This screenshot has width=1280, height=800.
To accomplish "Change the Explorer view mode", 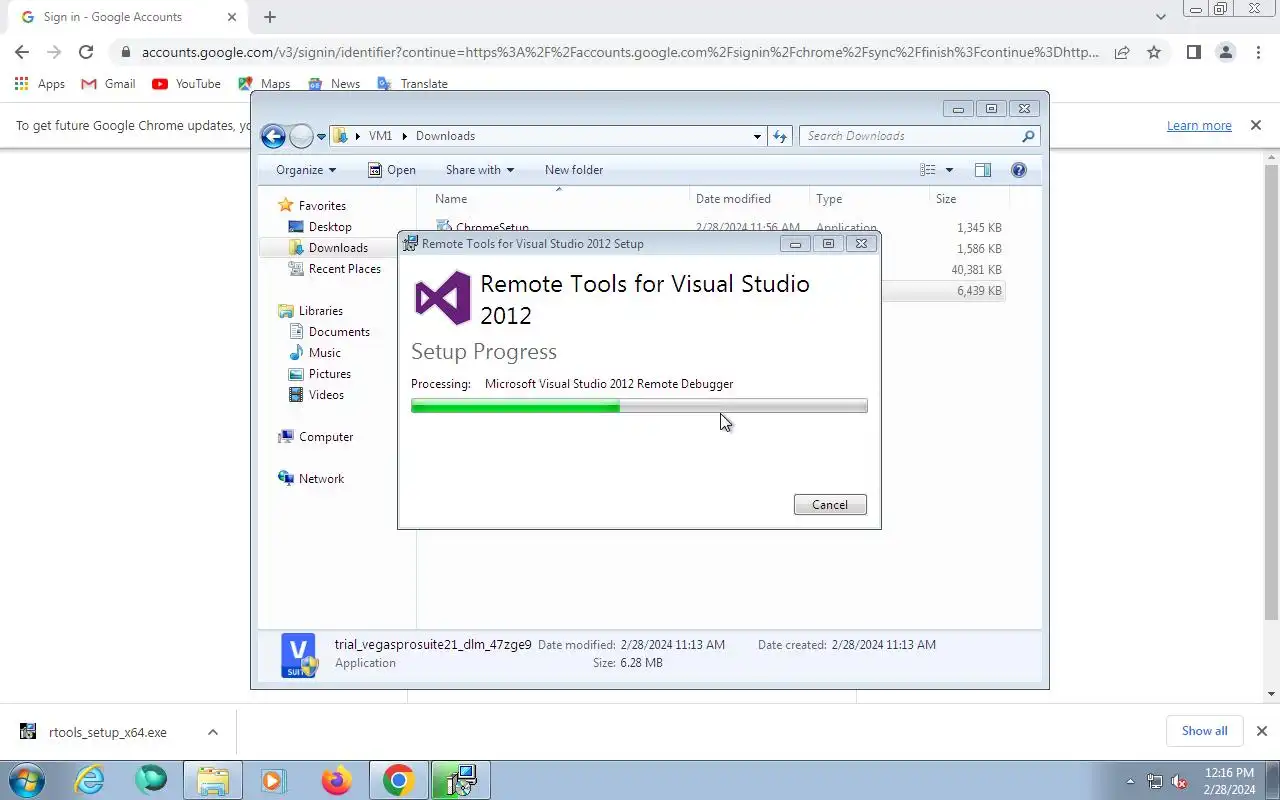I will click(928, 170).
